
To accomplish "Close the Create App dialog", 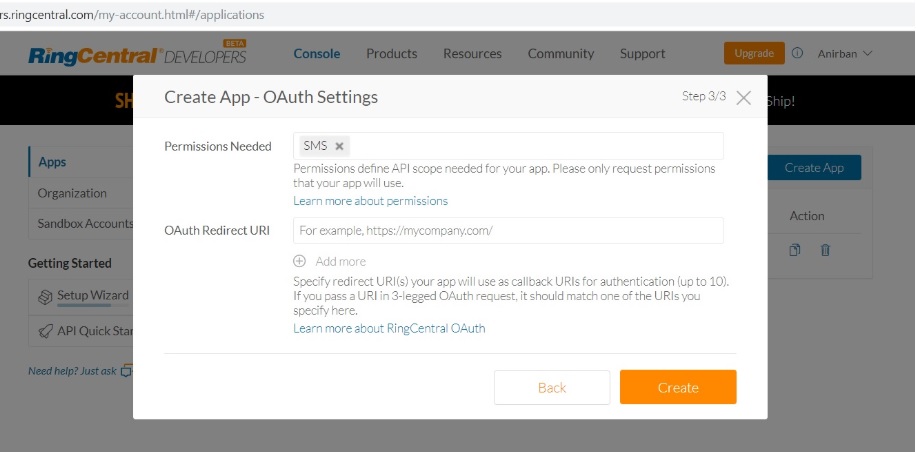I will (x=743, y=98).
